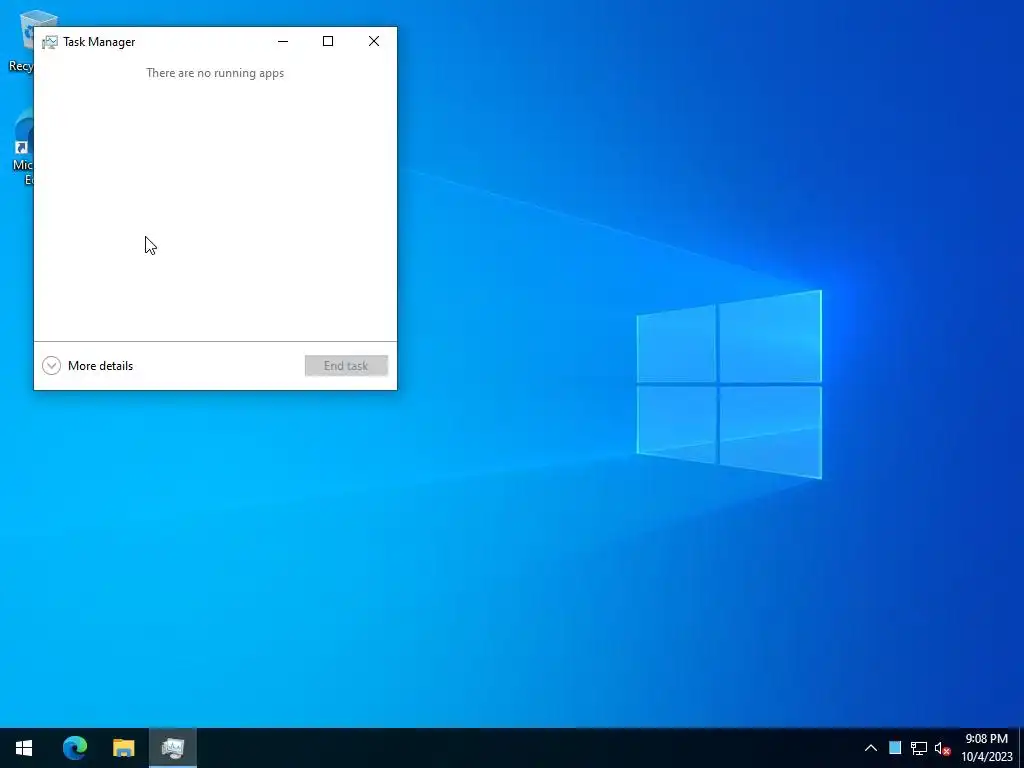The width and height of the screenshot is (1024, 768).
Task: Click the muted volume tray icon
Action: [x=942, y=748]
